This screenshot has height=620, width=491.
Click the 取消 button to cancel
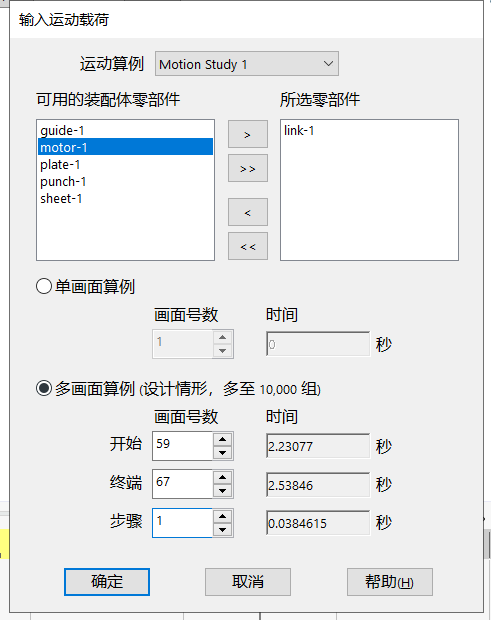[x=248, y=582]
